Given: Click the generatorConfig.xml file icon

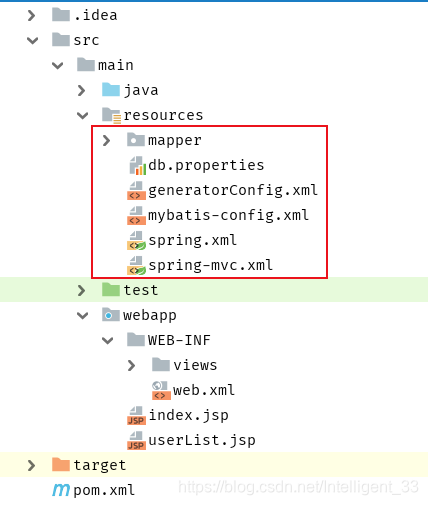Looking at the screenshot, I should pos(136,190).
